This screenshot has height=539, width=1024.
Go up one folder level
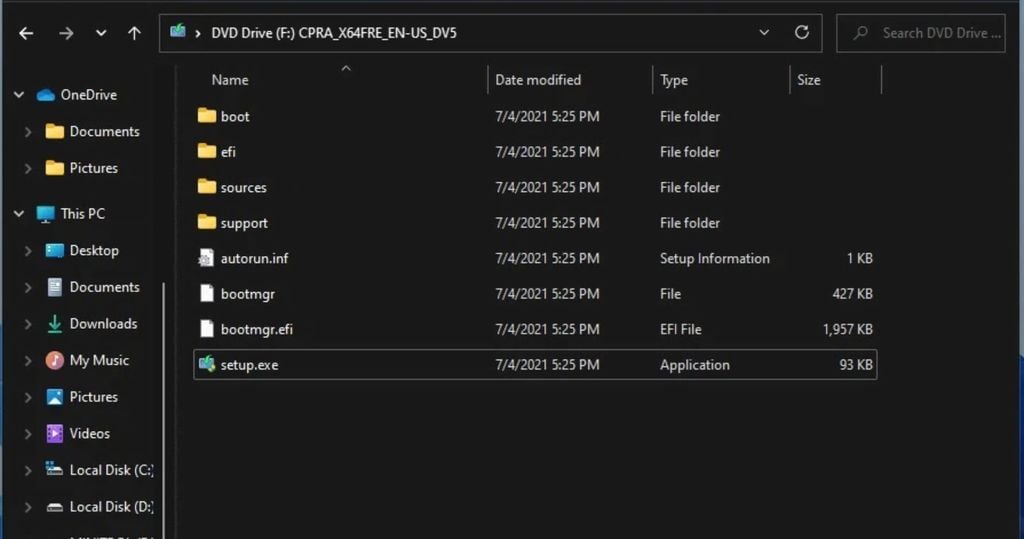pyautogui.click(x=135, y=33)
